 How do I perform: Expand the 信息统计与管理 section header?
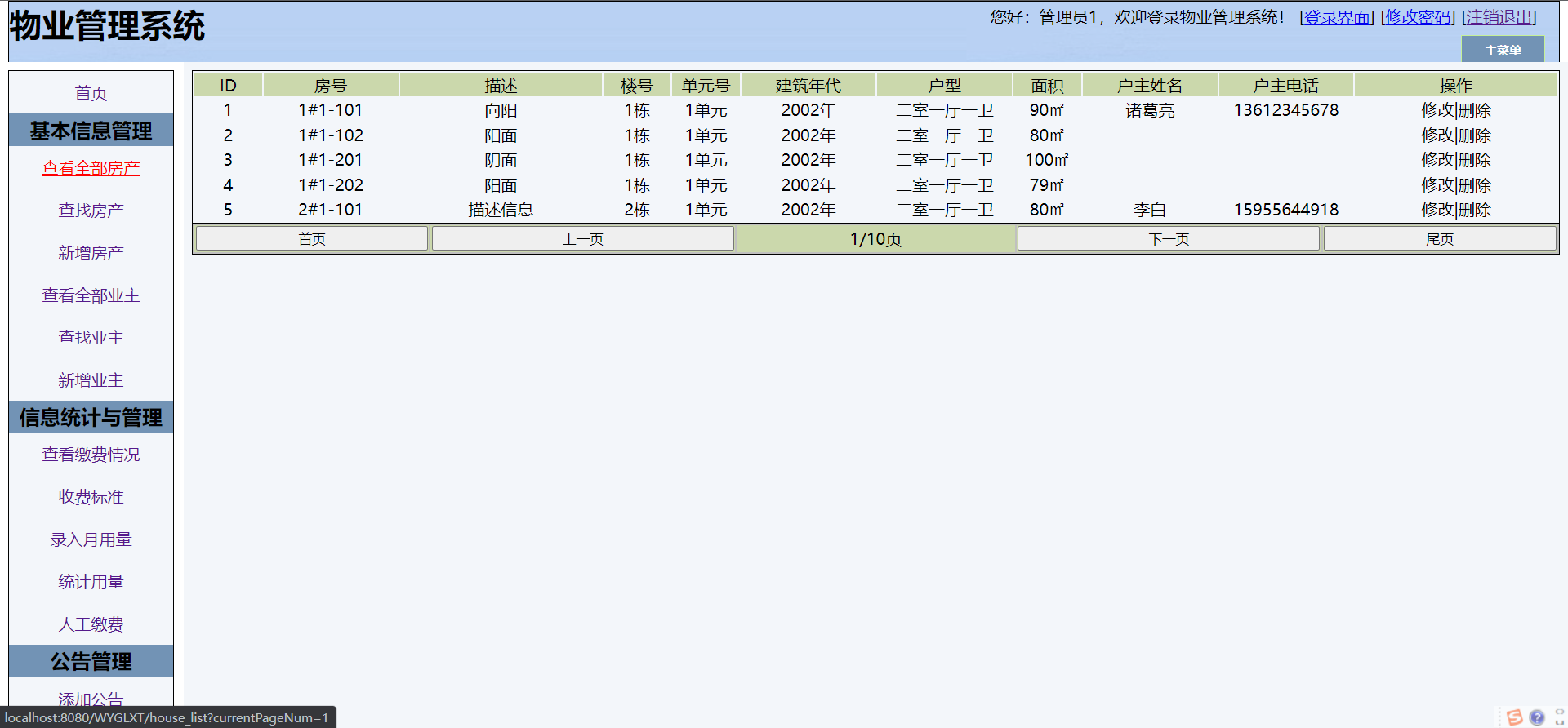pyautogui.click(x=91, y=418)
